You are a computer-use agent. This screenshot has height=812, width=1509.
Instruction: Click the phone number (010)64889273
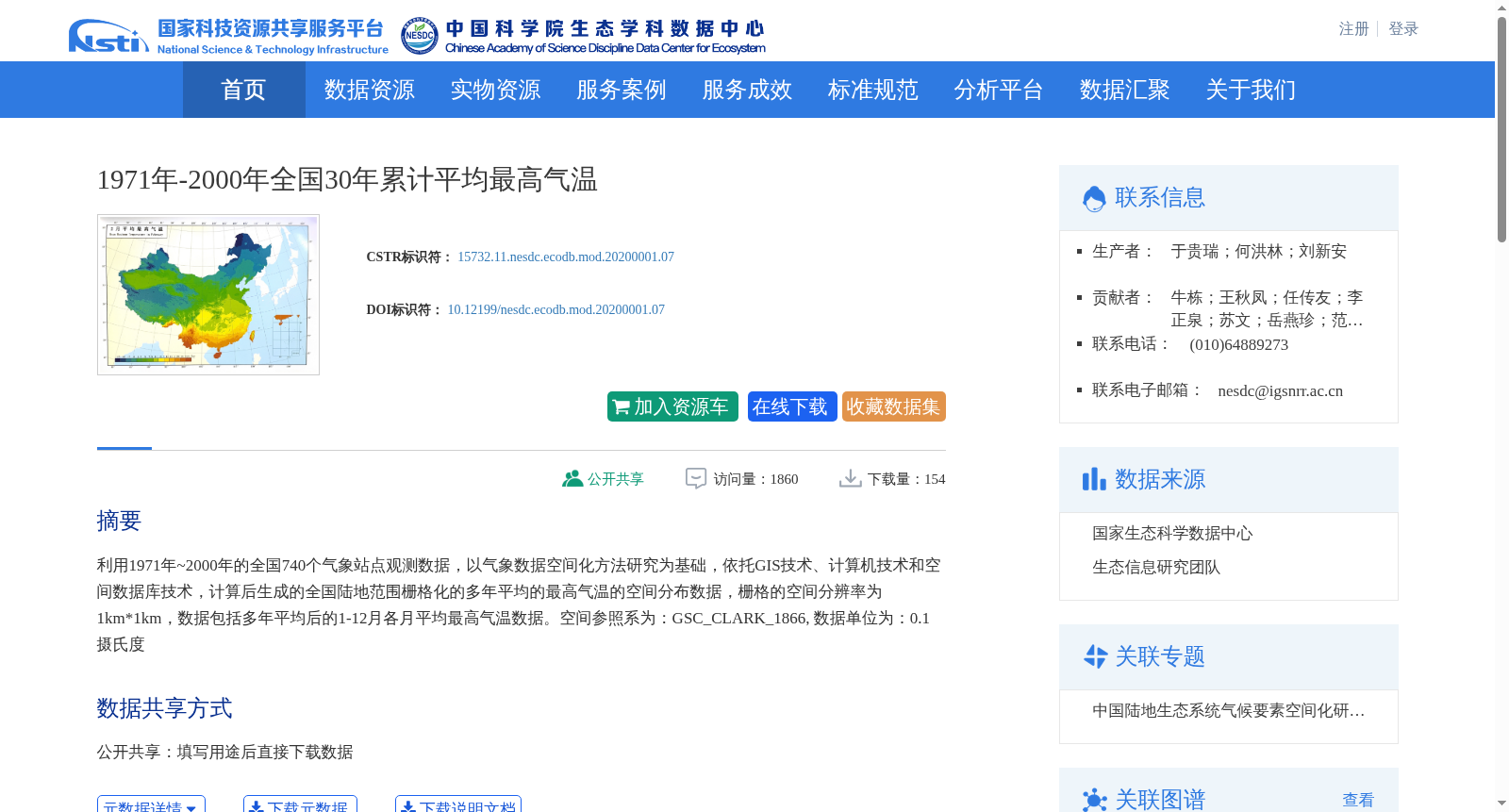click(x=1238, y=344)
